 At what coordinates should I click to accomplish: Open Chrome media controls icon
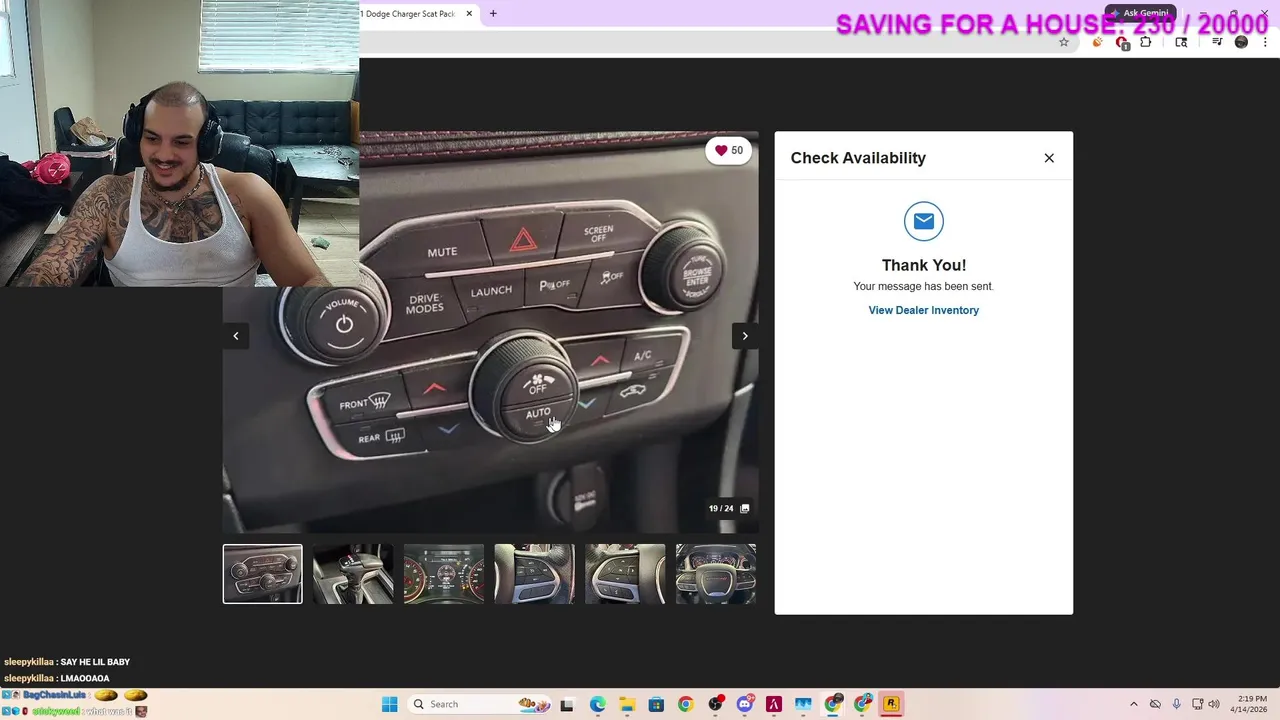(1217, 42)
